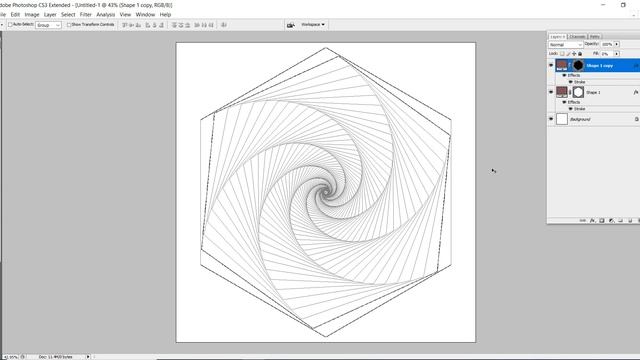The image size is (640, 360).
Task: Toggle Stroke visibility under Shape 1
Action: tap(571, 109)
